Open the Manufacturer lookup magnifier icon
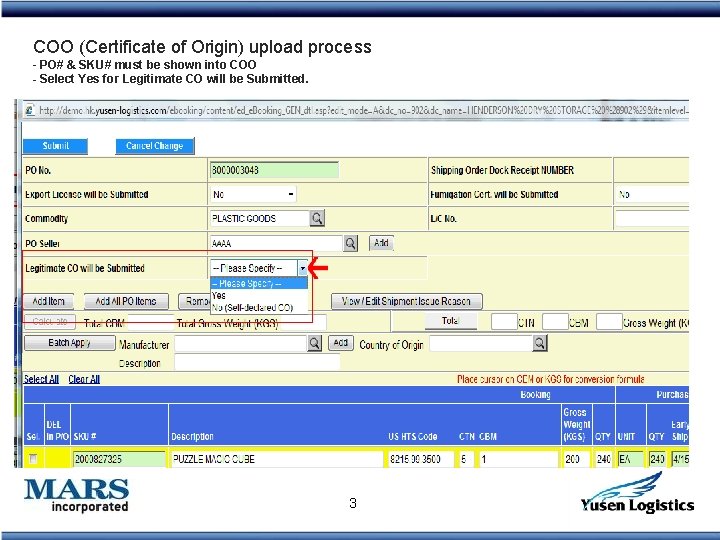 click(x=315, y=343)
